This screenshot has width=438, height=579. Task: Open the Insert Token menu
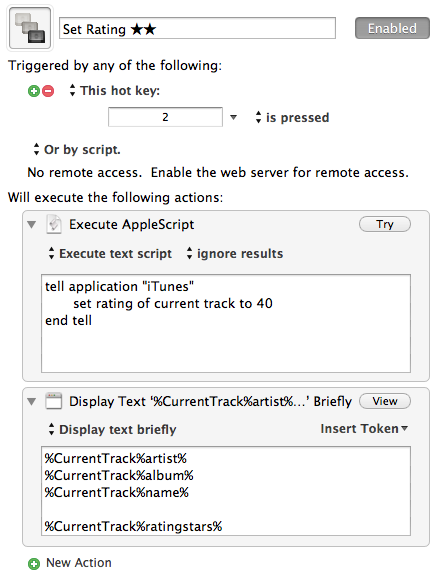click(364, 429)
